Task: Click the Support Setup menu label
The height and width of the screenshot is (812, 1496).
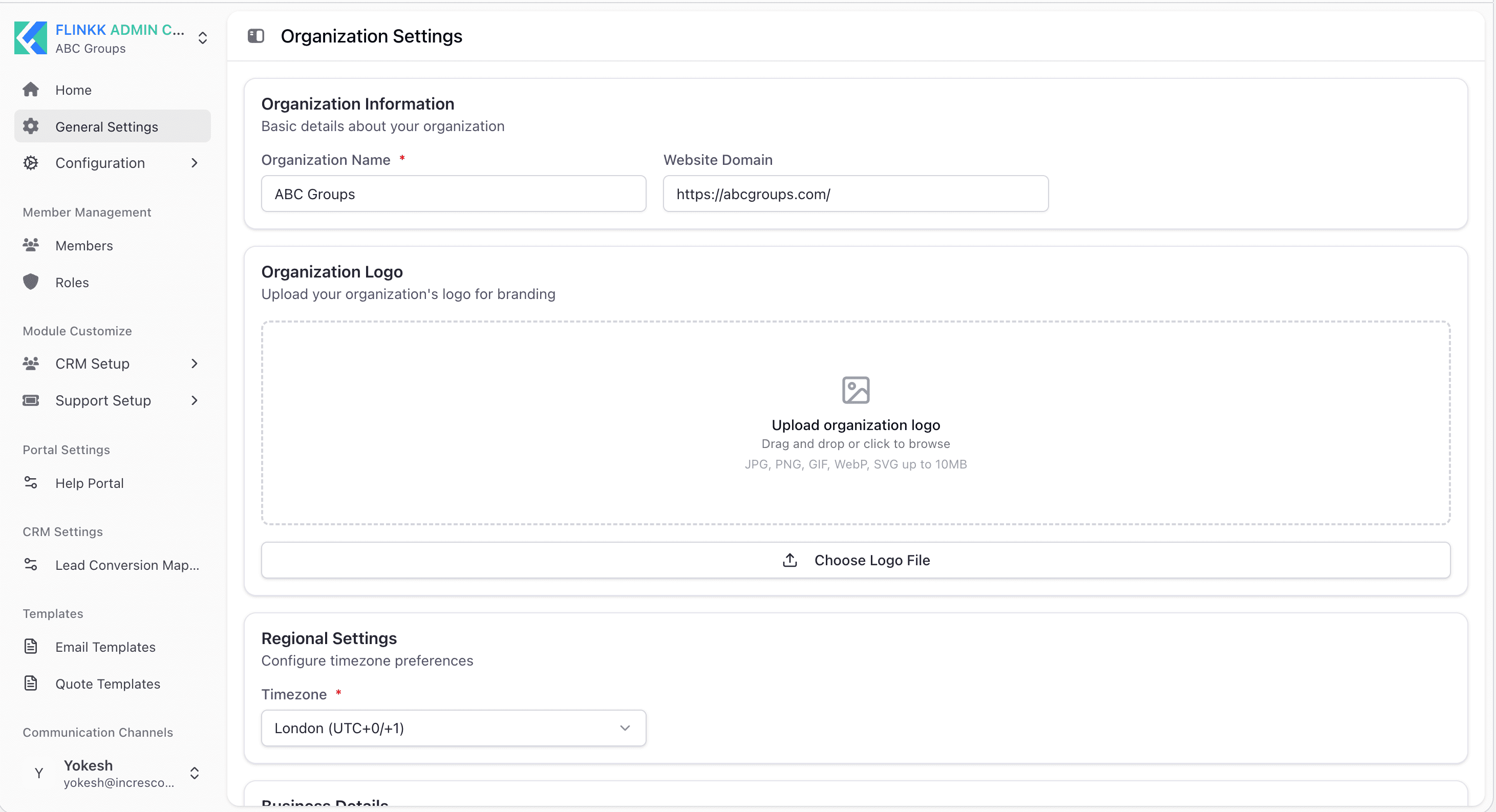Action: [x=103, y=400]
